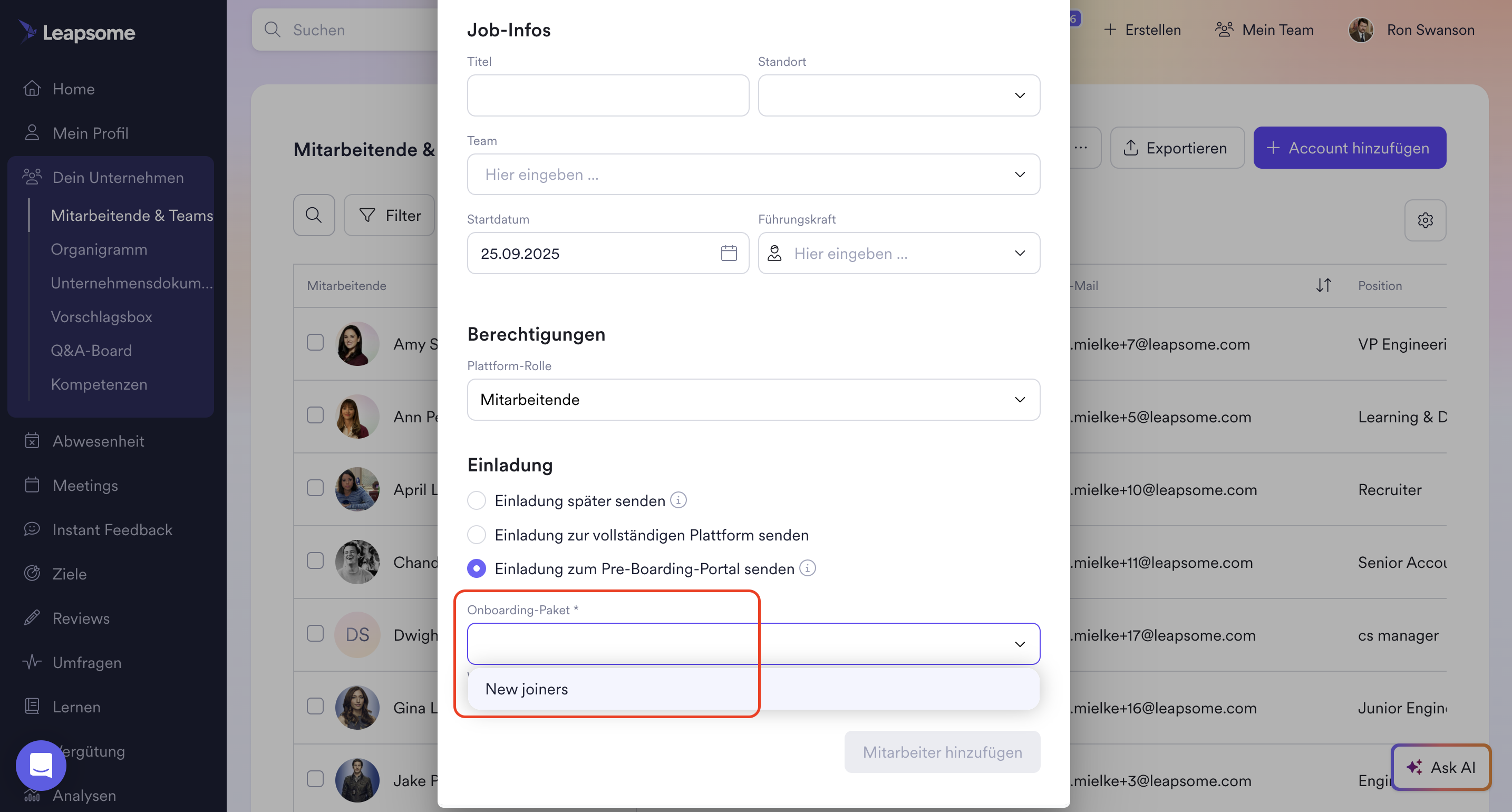Select Einladung zur vollständigen Plattform senden
Viewport: 1512px width, 812px height.
coord(477,535)
